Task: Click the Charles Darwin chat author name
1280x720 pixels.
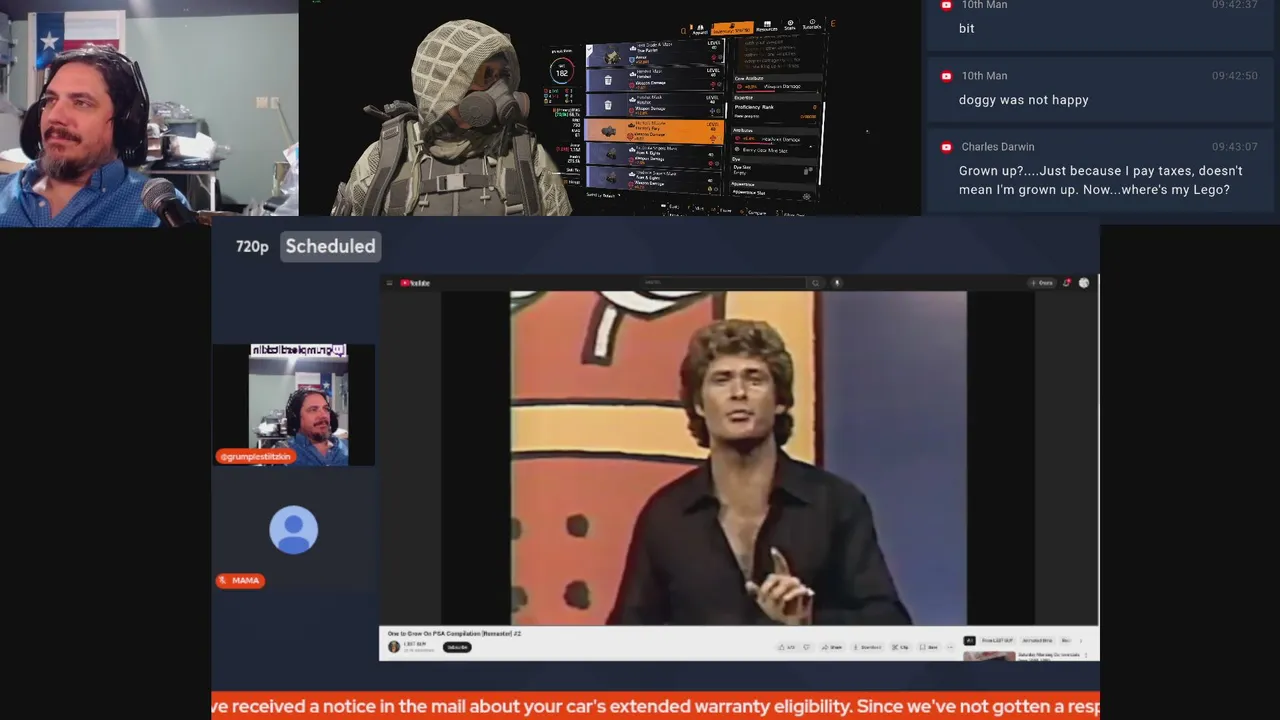Action: coord(997,147)
